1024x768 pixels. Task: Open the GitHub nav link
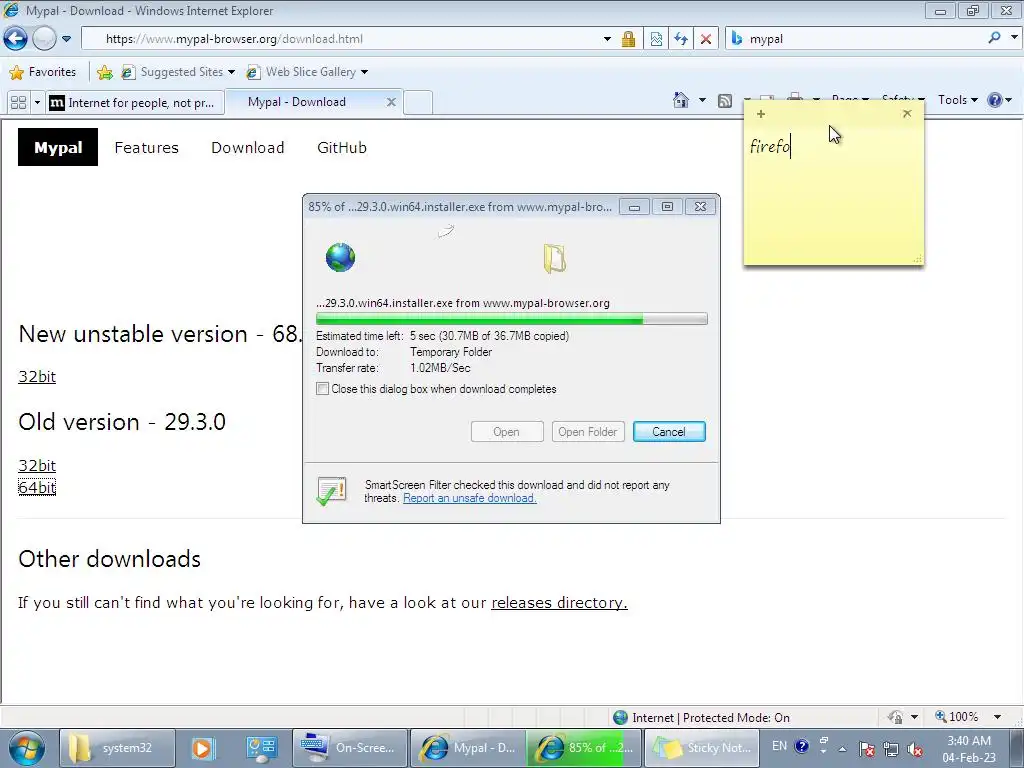[x=342, y=148]
